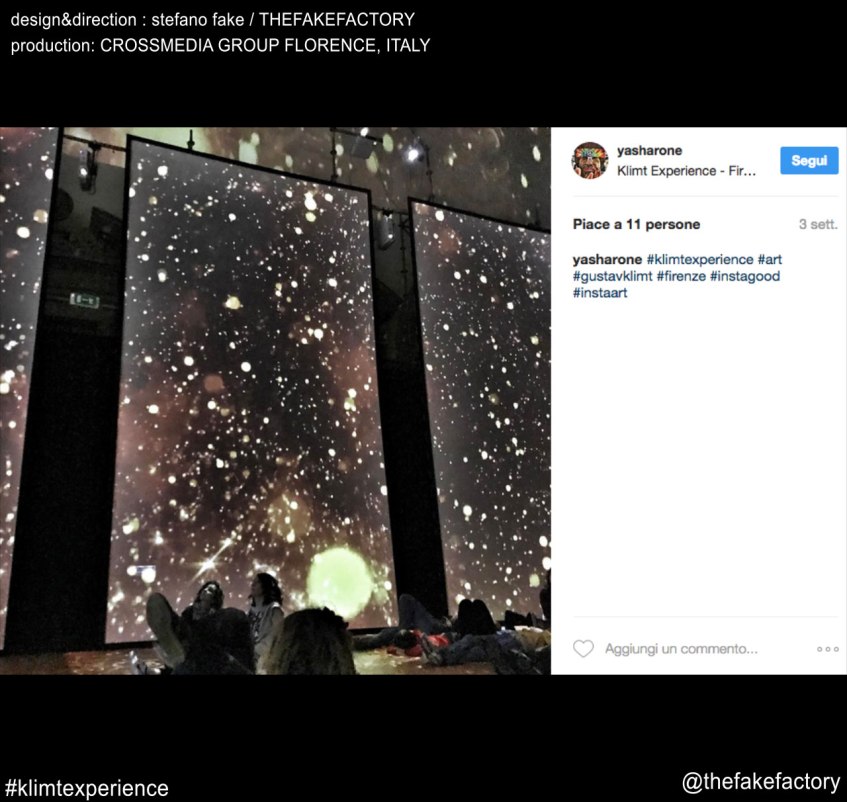Like the post with heart icon
847x802 pixels.
click(x=583, y=648)
